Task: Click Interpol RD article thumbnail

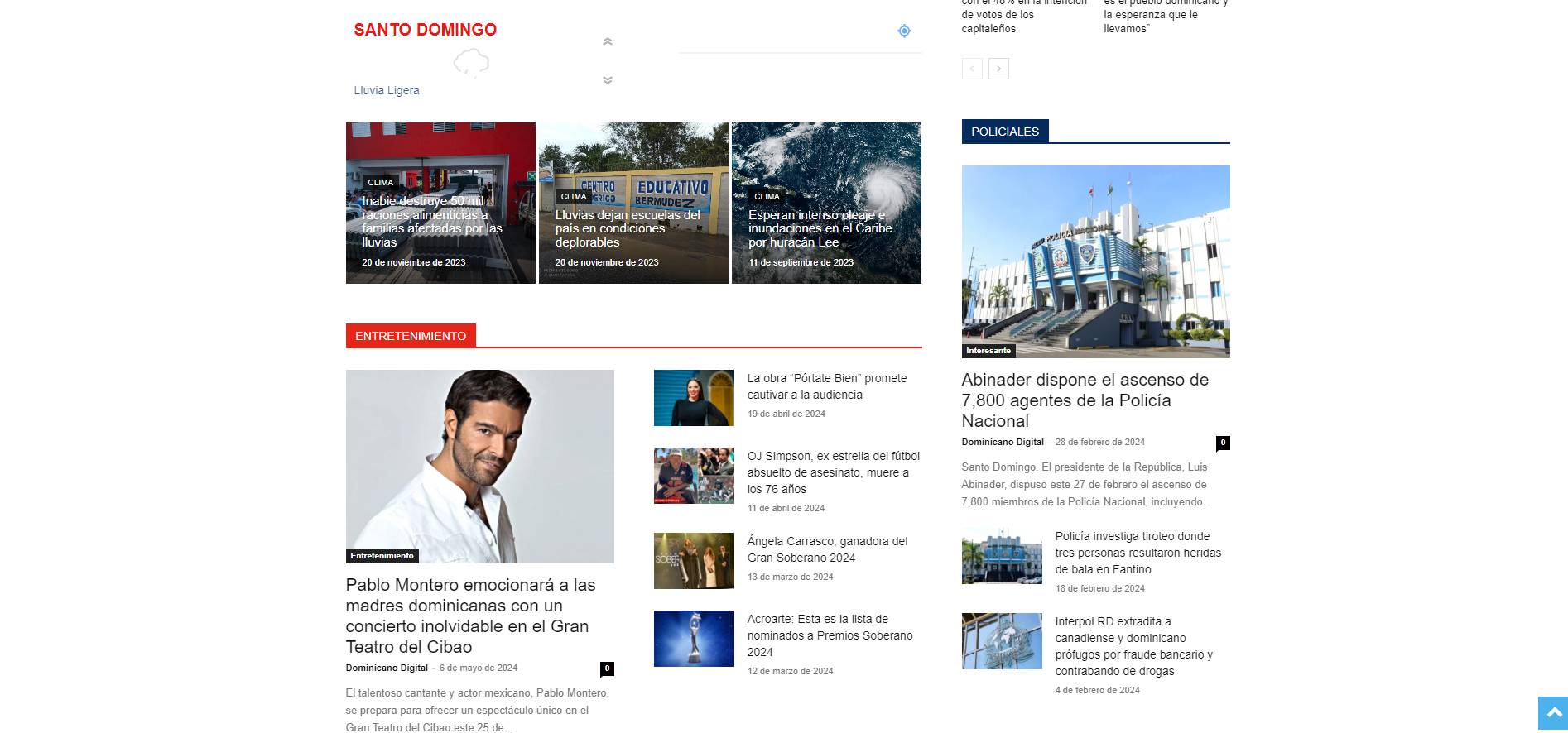Action: (x=1002, y=641)
